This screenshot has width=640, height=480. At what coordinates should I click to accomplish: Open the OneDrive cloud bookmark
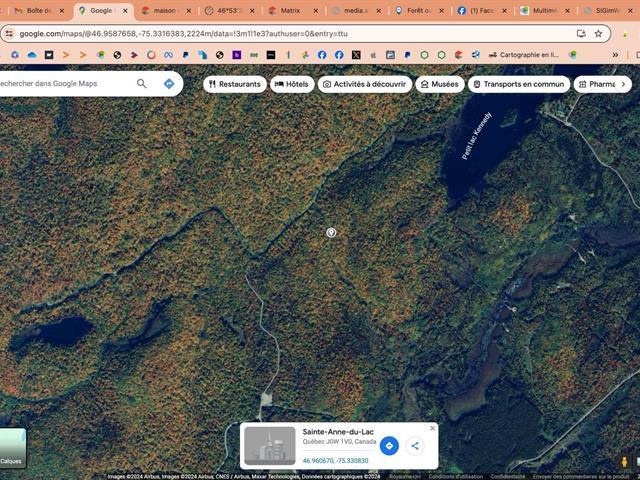[x=32, y=55]
